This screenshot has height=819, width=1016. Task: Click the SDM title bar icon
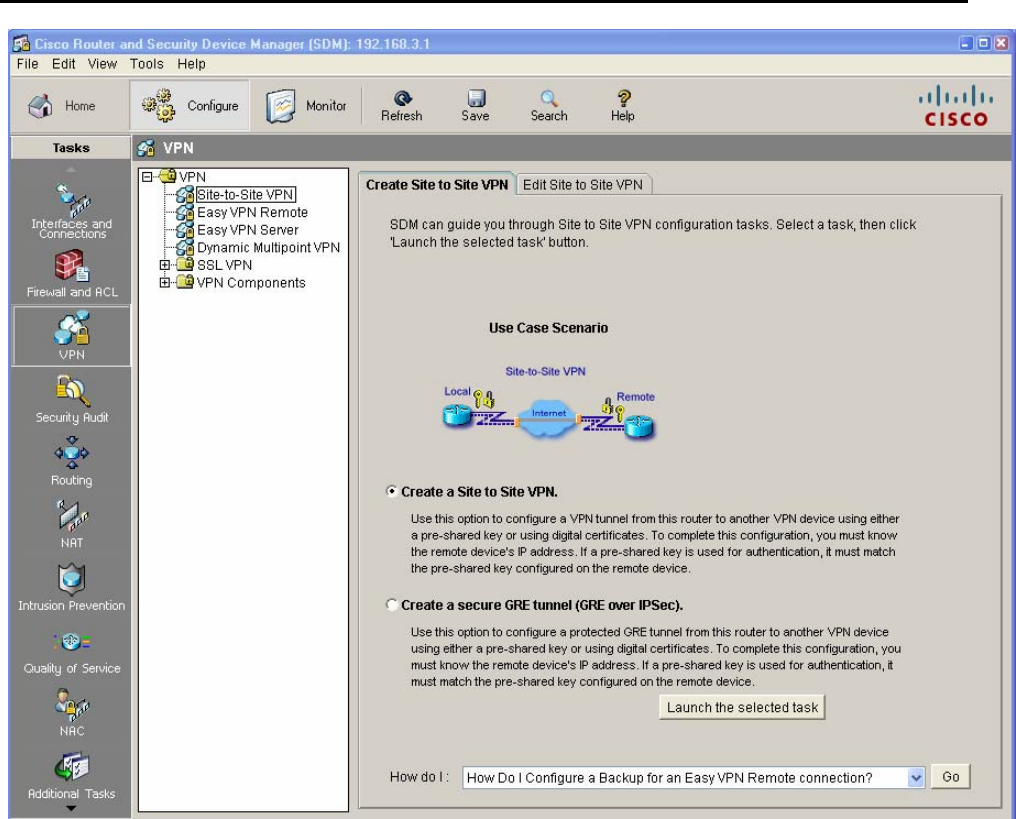point(21,44)
